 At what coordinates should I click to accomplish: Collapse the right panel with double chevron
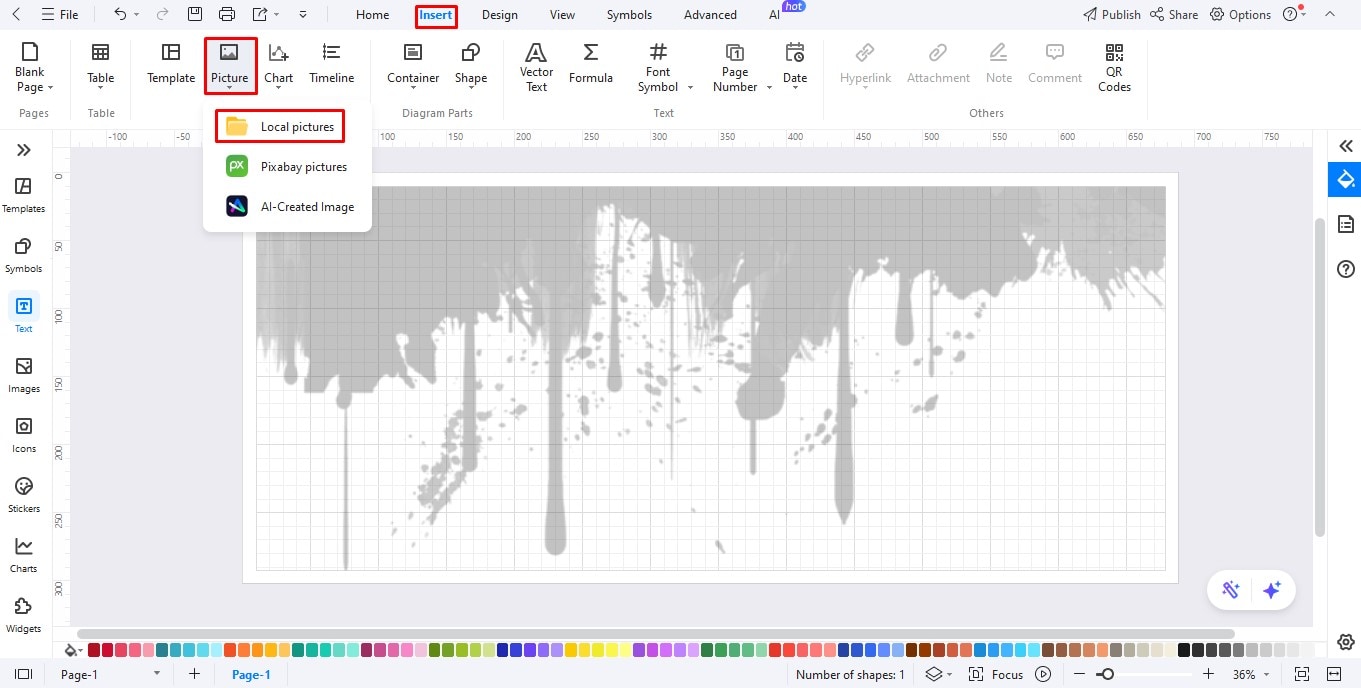click(1345, 146)
